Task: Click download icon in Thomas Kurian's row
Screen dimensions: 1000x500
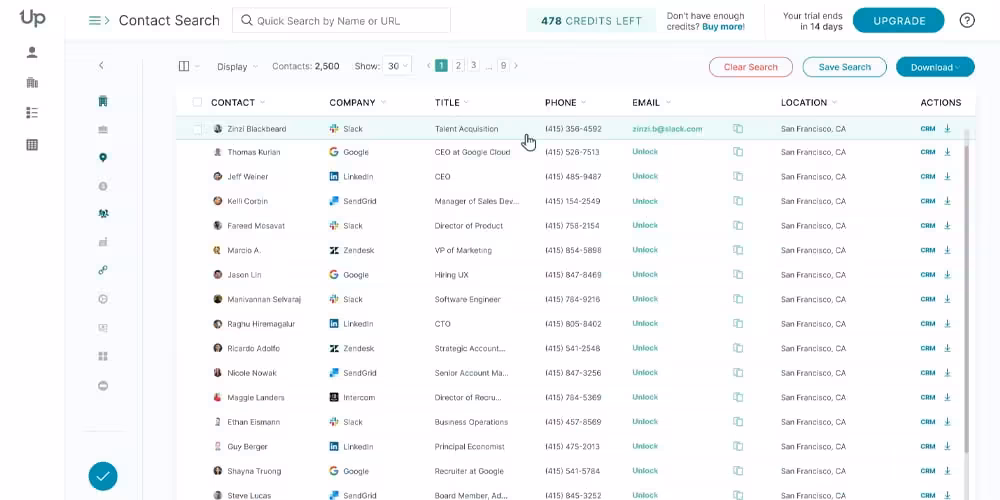Action: [947, 153]
